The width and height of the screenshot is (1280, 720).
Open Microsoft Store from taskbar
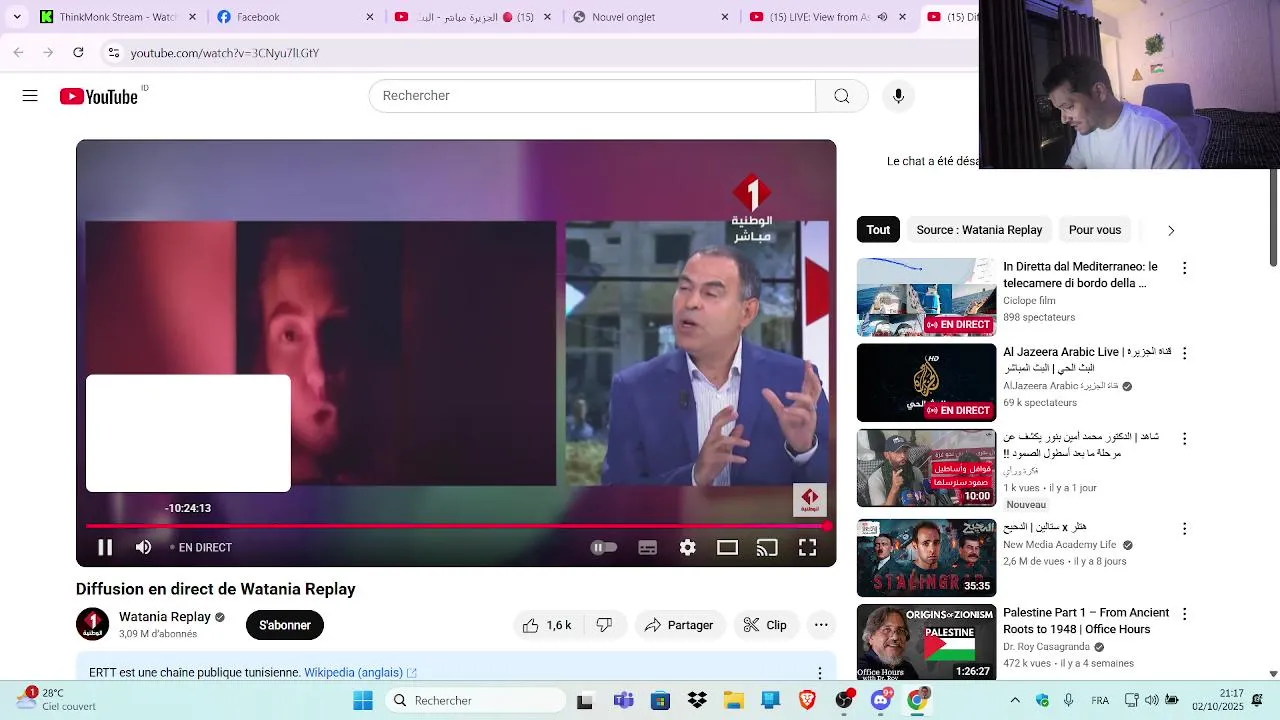point(660,700)
